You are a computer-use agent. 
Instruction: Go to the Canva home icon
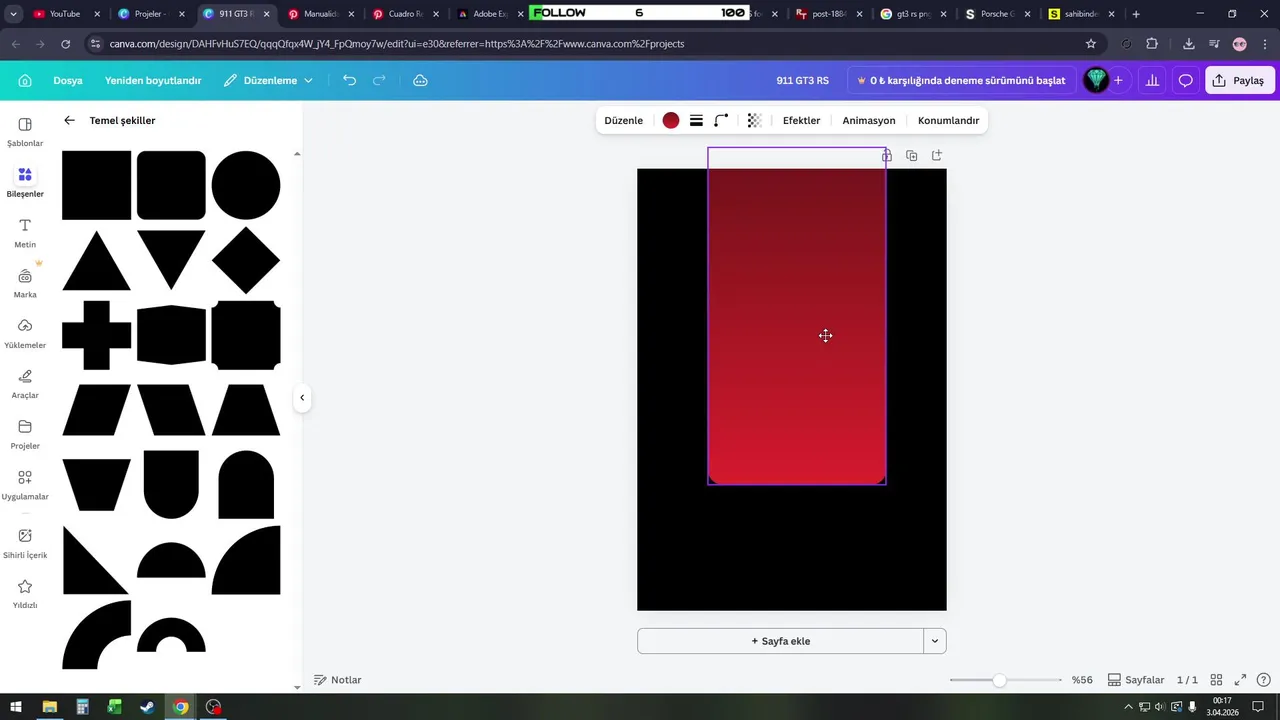(25, 80)
